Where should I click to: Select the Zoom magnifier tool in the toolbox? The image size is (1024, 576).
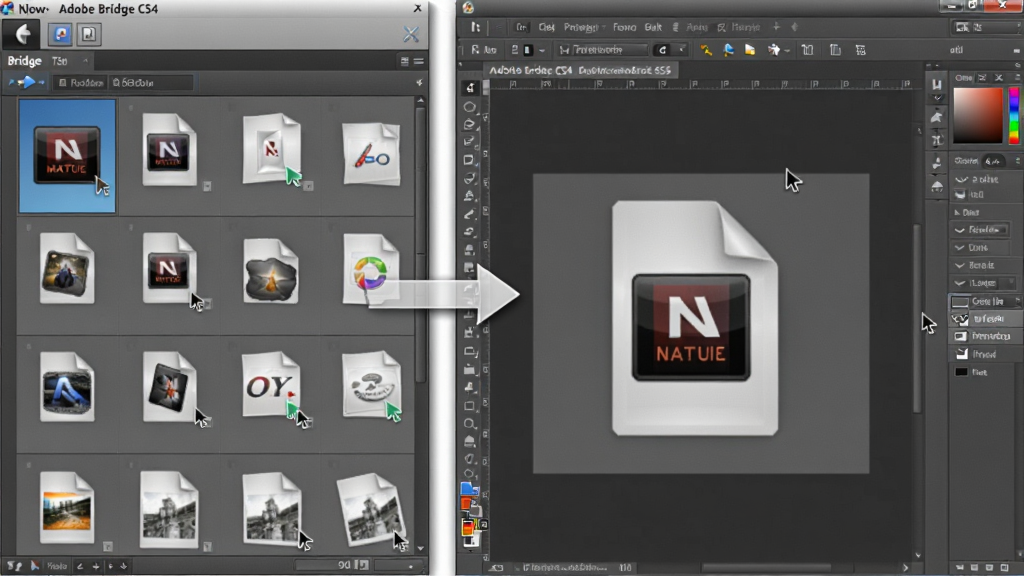[x=470, y=423]
